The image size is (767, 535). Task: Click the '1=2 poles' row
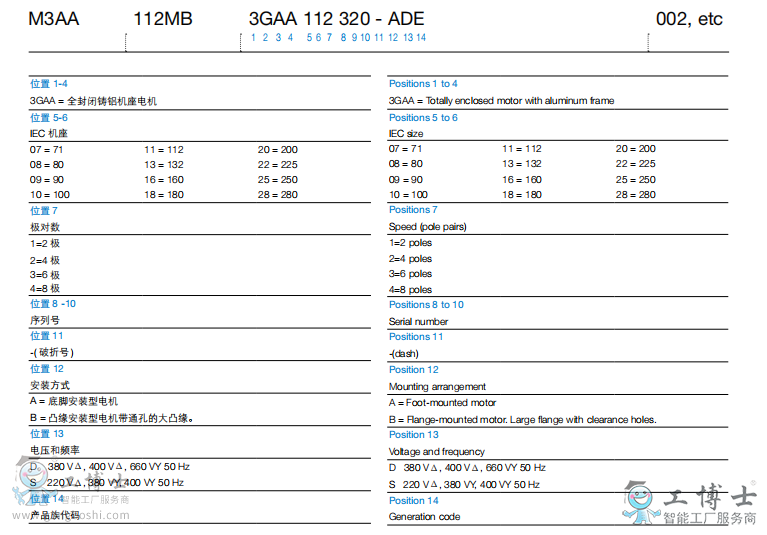(x=410, y=243)
